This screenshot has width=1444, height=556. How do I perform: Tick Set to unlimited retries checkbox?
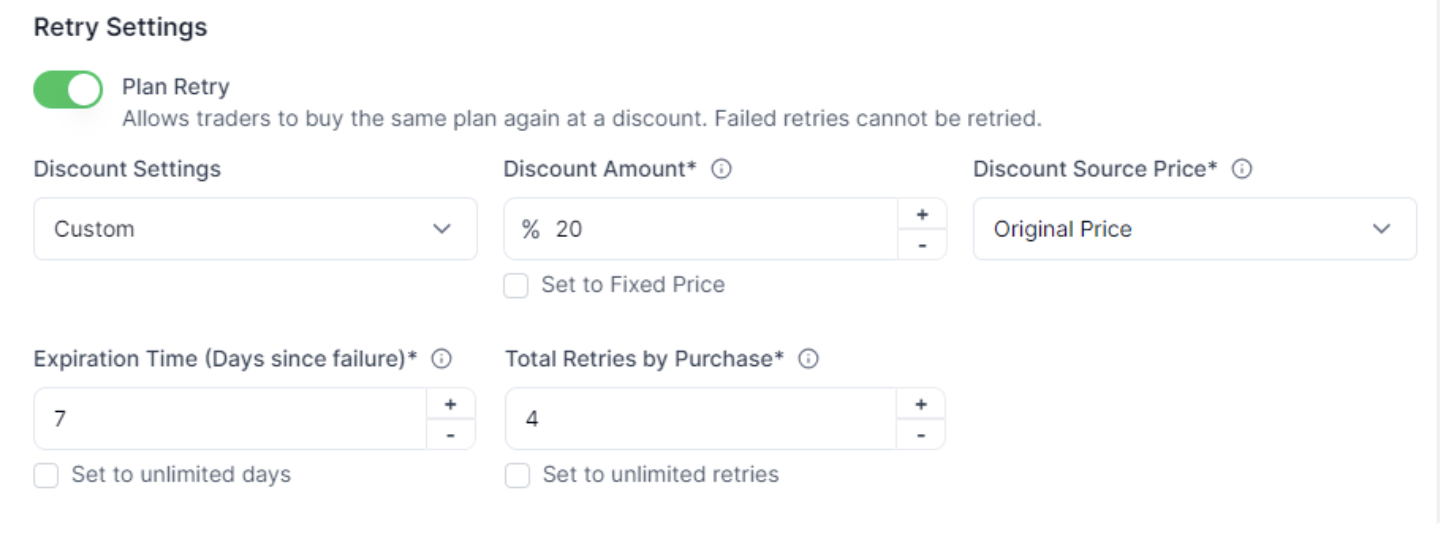click(x=517, y=475)
